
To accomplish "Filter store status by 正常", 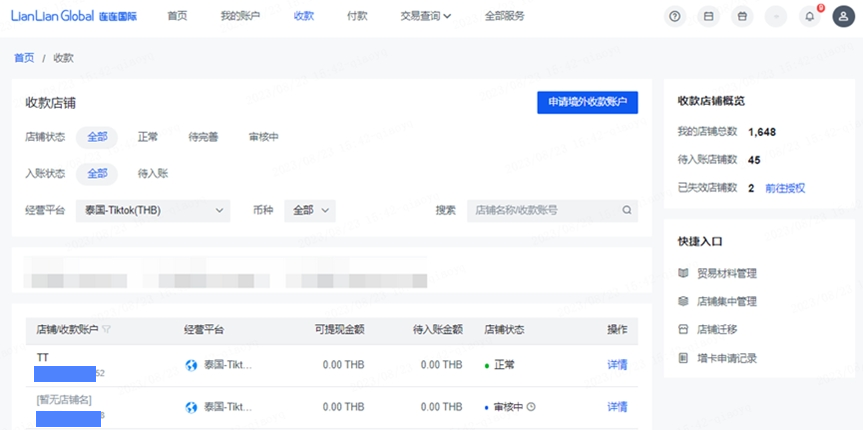I will pyautogui.click(x=148, y=138).
